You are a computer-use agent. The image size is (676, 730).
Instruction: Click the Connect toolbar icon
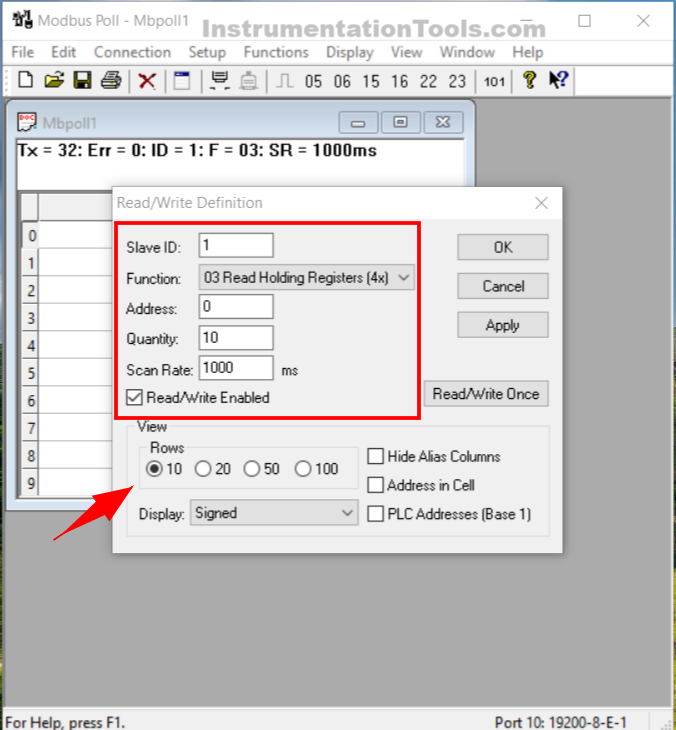coord(219,81)
